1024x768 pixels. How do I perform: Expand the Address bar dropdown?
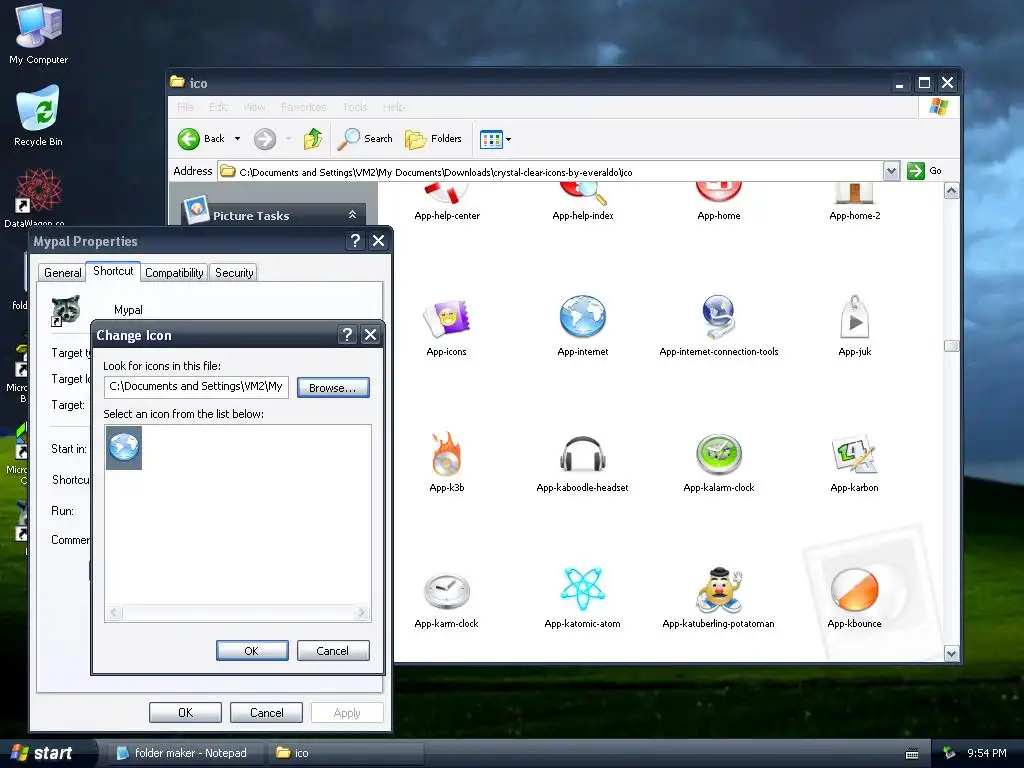pyautogui.click(x=891, y=171)
